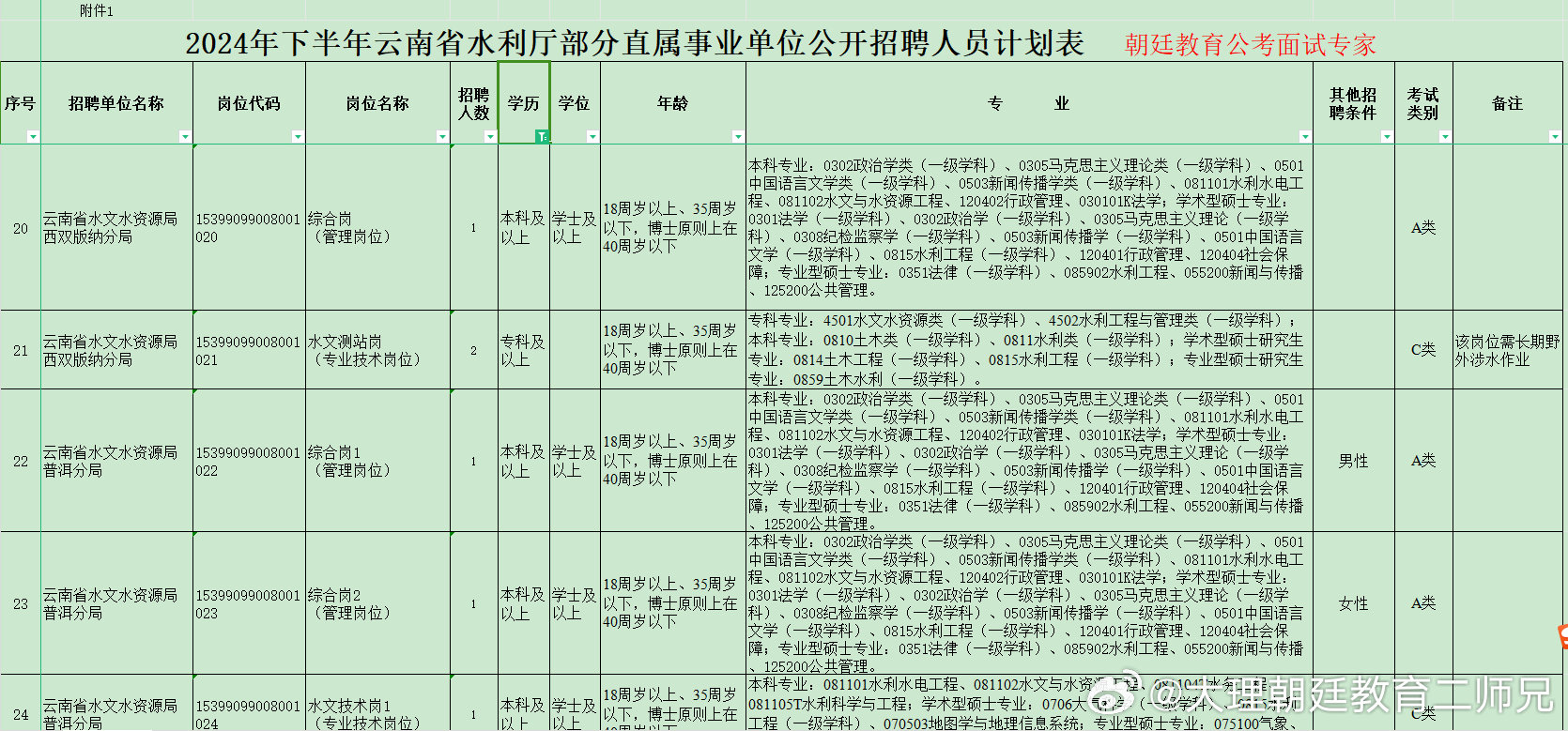Screen dimensions: 1568x731
Task: Click post code ending 020
Action: [249, 228]
